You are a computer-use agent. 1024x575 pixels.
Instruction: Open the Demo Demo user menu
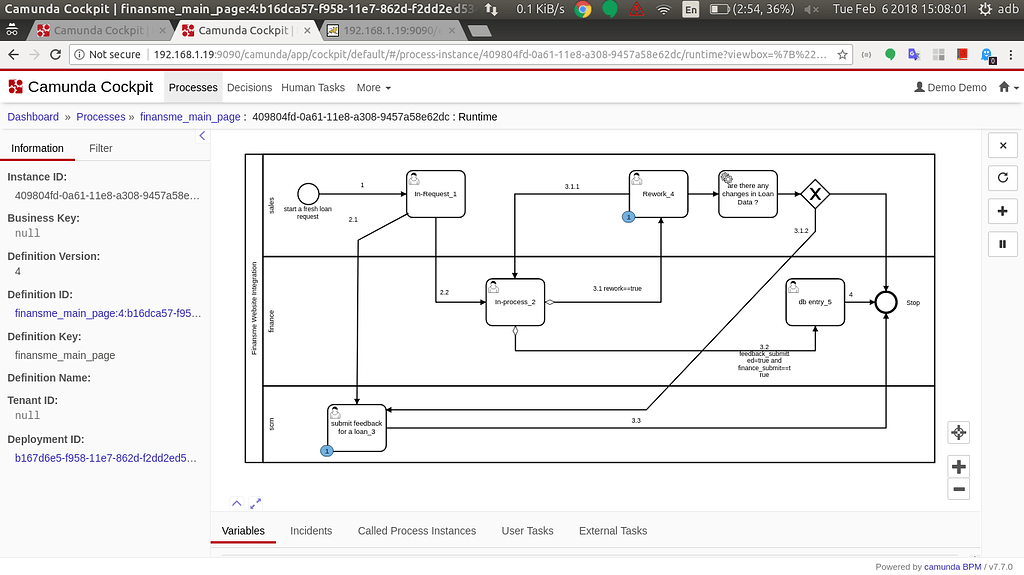950,88
